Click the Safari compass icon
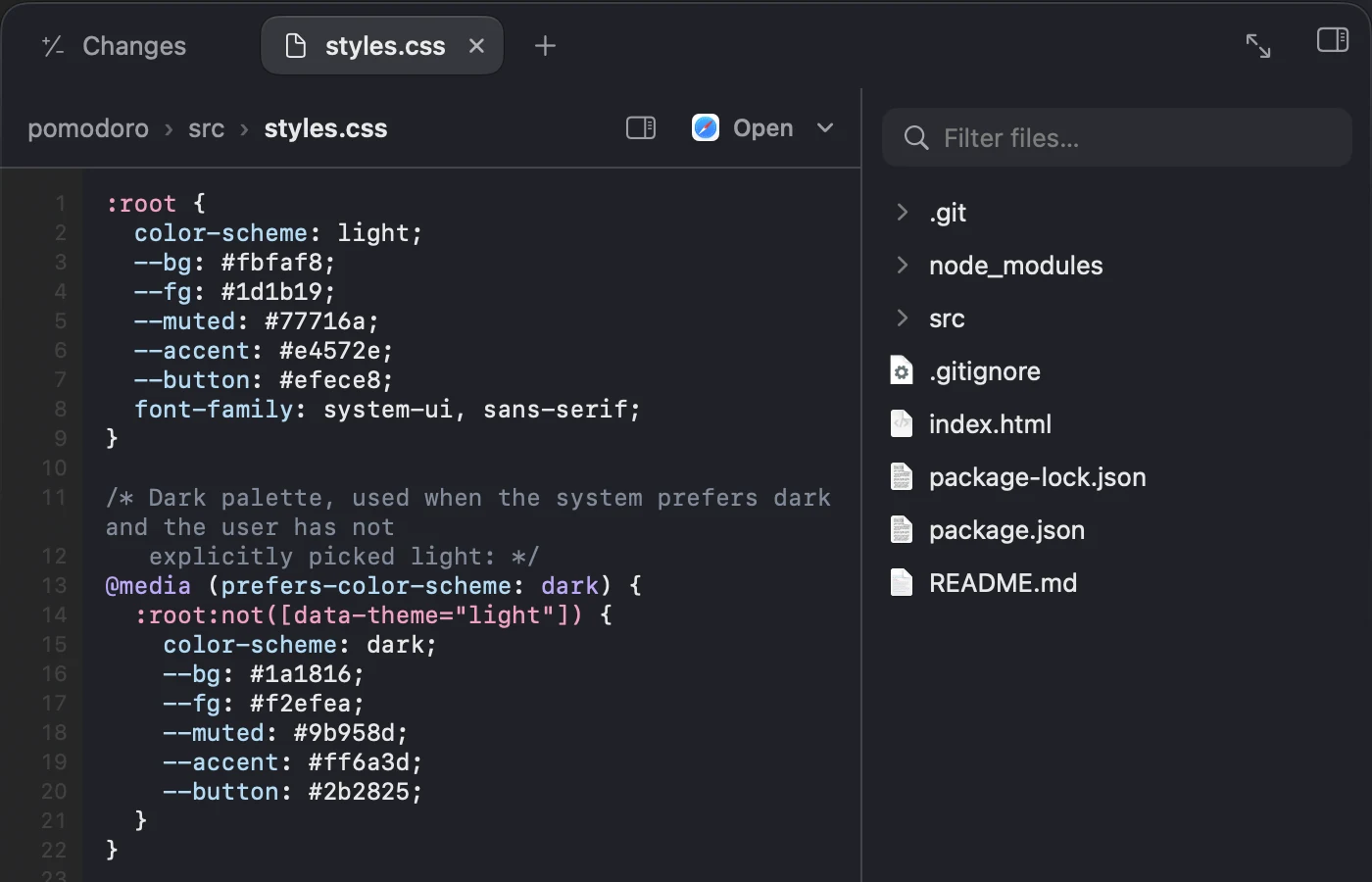Screen dimensions: 1372x882 (706, 127)
